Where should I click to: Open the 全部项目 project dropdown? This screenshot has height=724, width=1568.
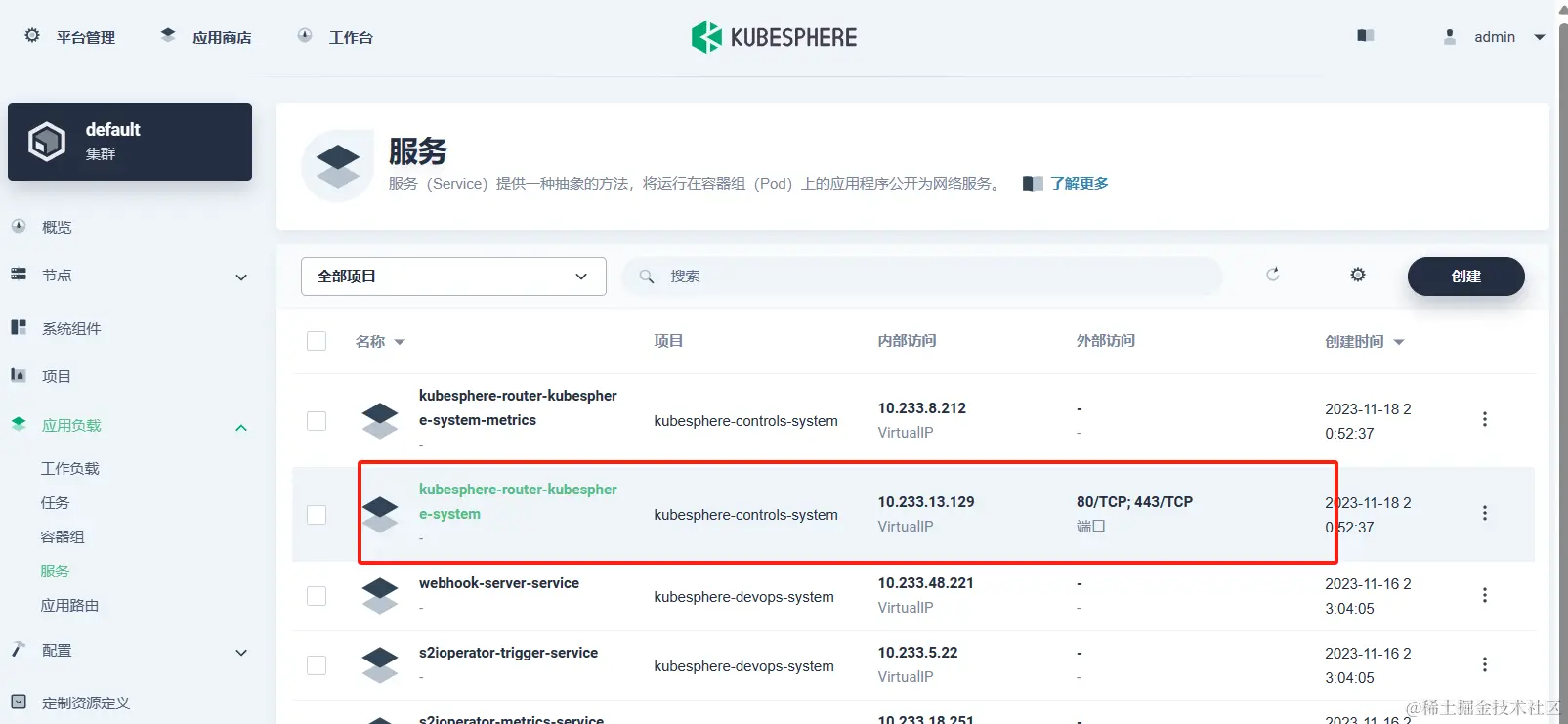point(453,277)
